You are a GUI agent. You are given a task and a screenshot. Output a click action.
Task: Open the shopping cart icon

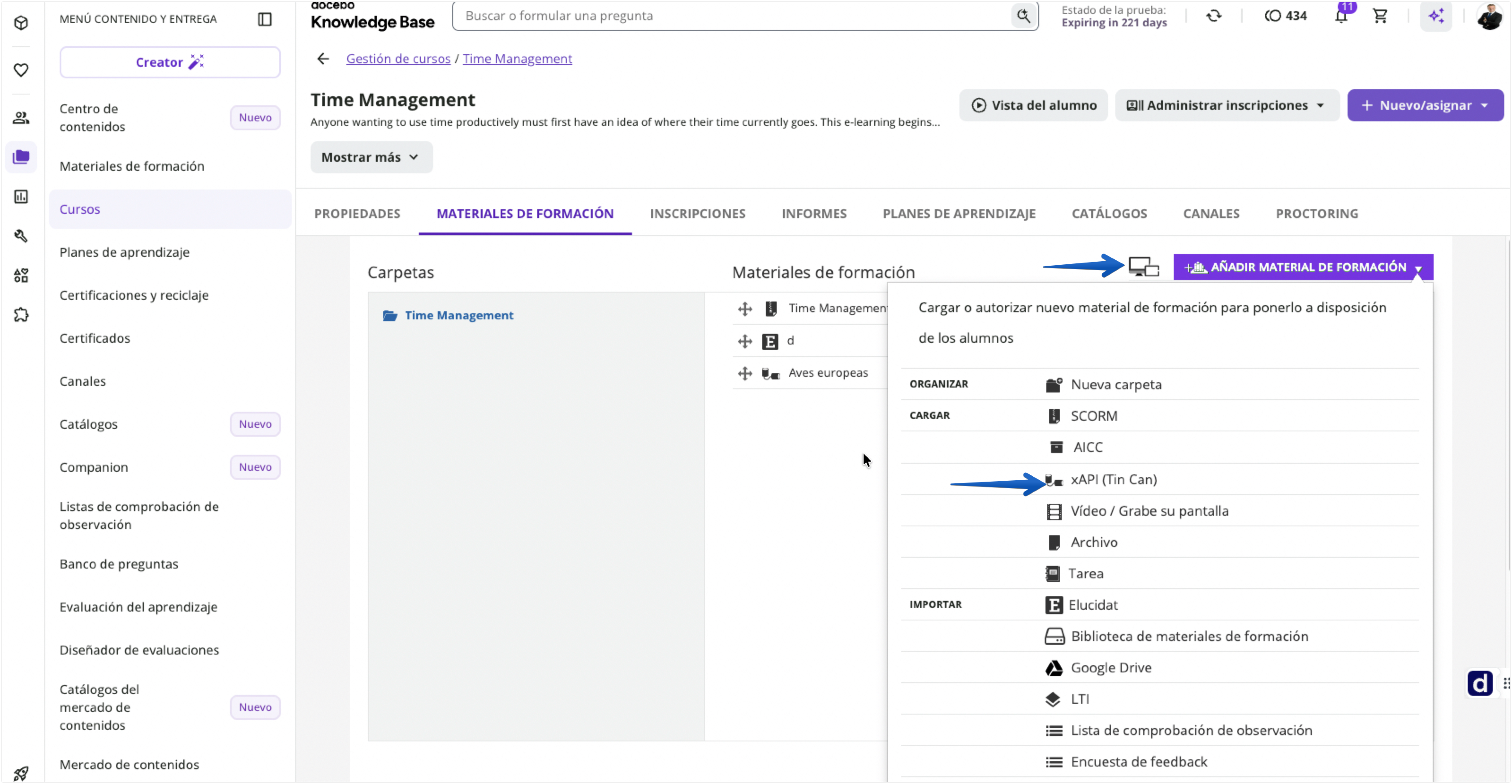pos(1380,16)
